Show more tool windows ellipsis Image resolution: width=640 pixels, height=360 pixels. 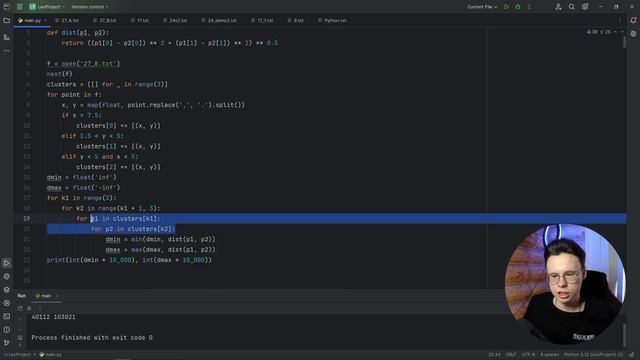coord(7,51)
